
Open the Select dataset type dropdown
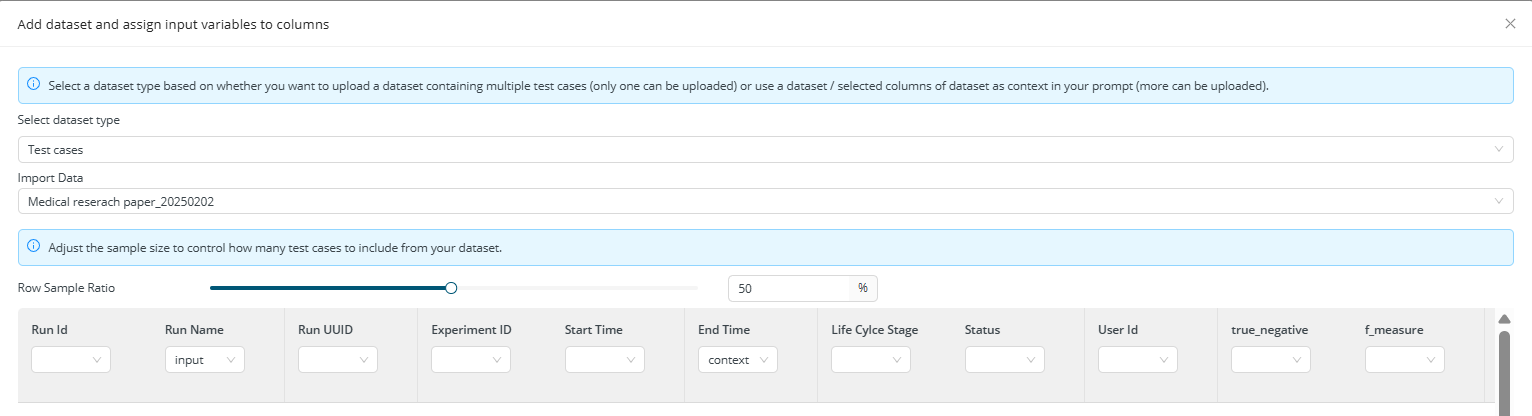click(765, 149)
